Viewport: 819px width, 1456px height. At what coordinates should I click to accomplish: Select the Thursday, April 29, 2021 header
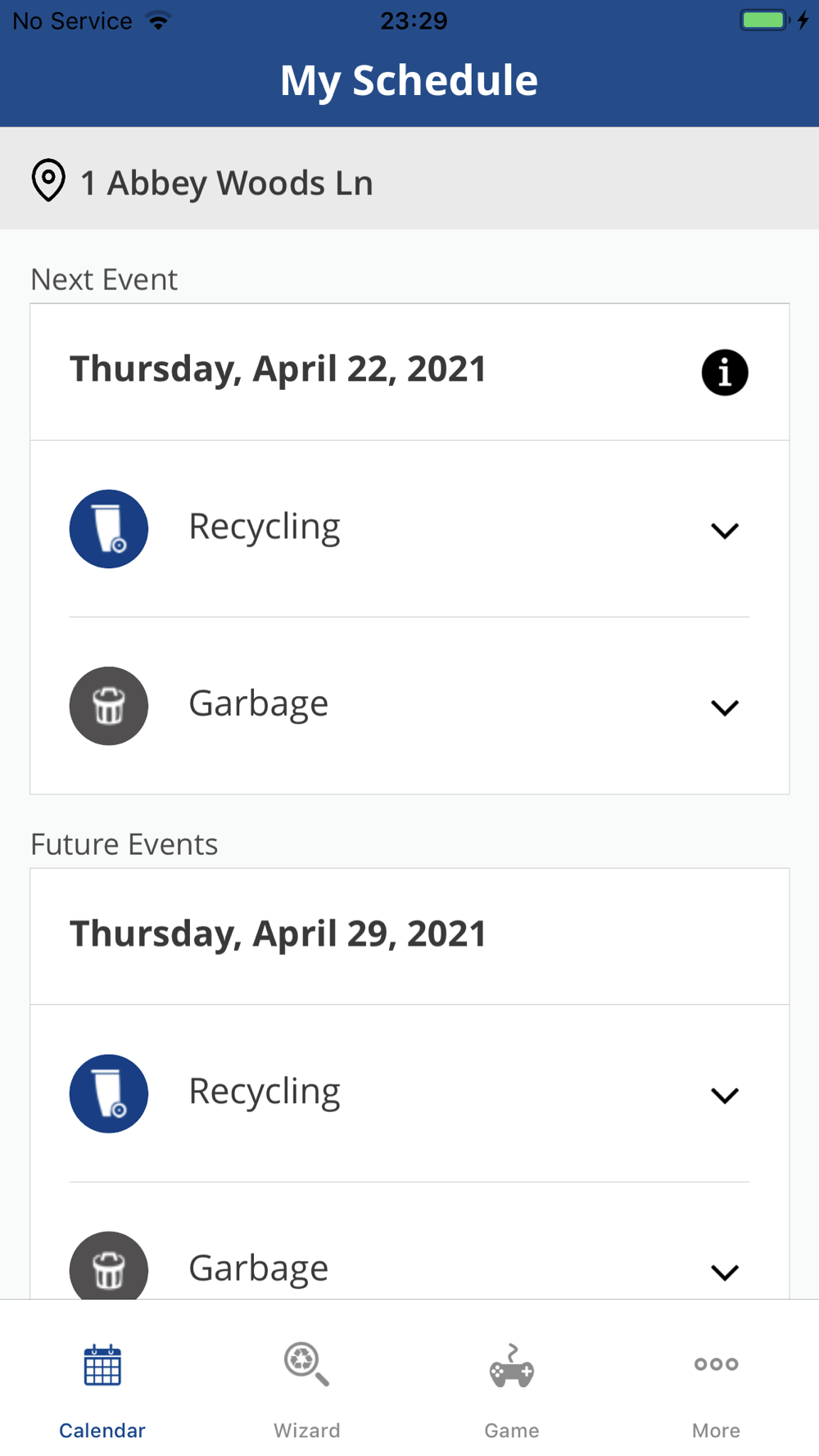coord(278,934)
